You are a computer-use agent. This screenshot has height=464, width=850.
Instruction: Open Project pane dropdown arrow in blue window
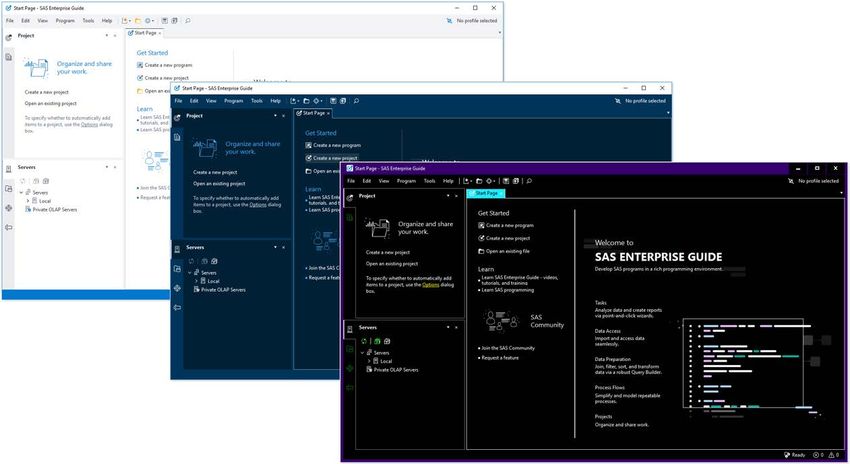(275, 115)
